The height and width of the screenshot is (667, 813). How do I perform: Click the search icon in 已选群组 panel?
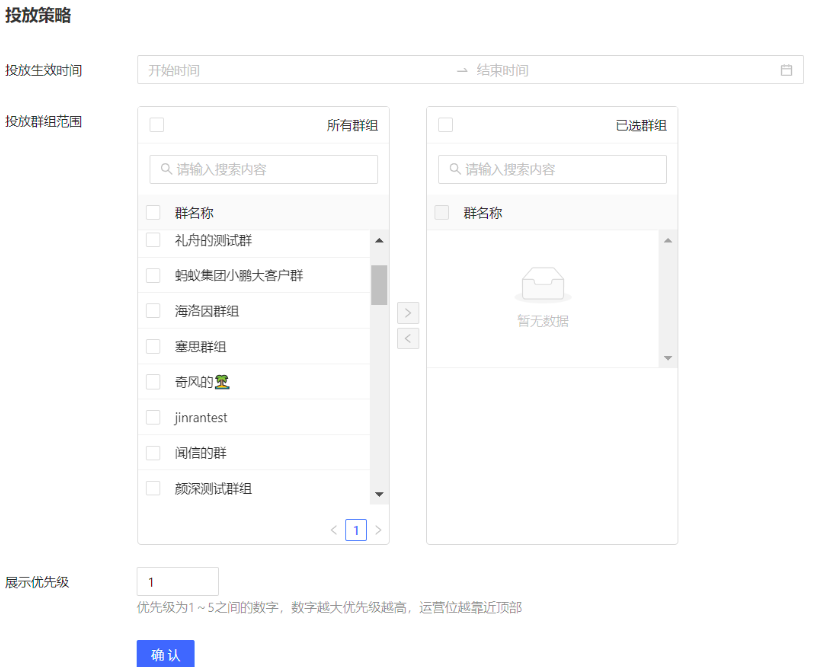(455, 170)
